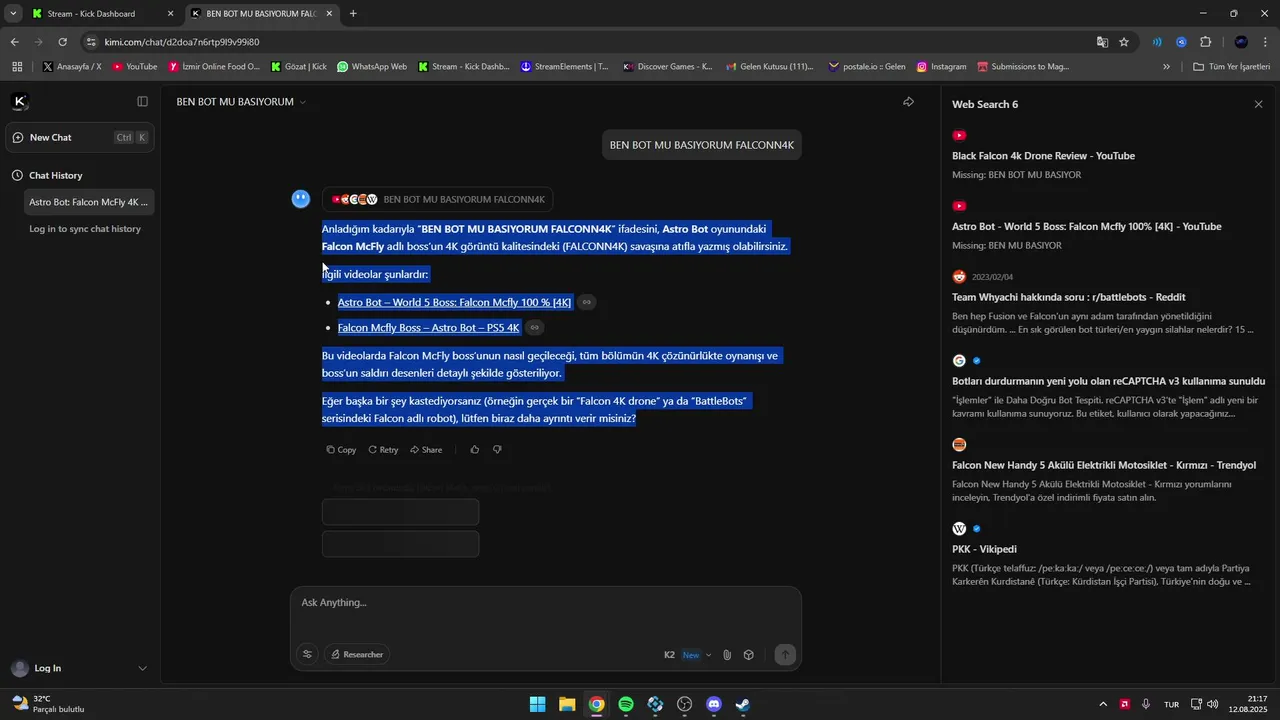Viewport: 1280px width, 720px height.
Task: Dislike the response with thumbs down
Action: click(497, 450)
